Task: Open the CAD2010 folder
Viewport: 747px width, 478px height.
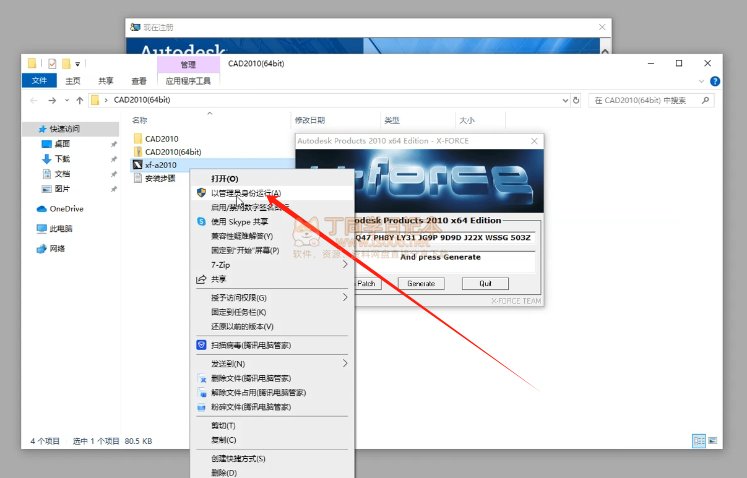Action: 162,139
